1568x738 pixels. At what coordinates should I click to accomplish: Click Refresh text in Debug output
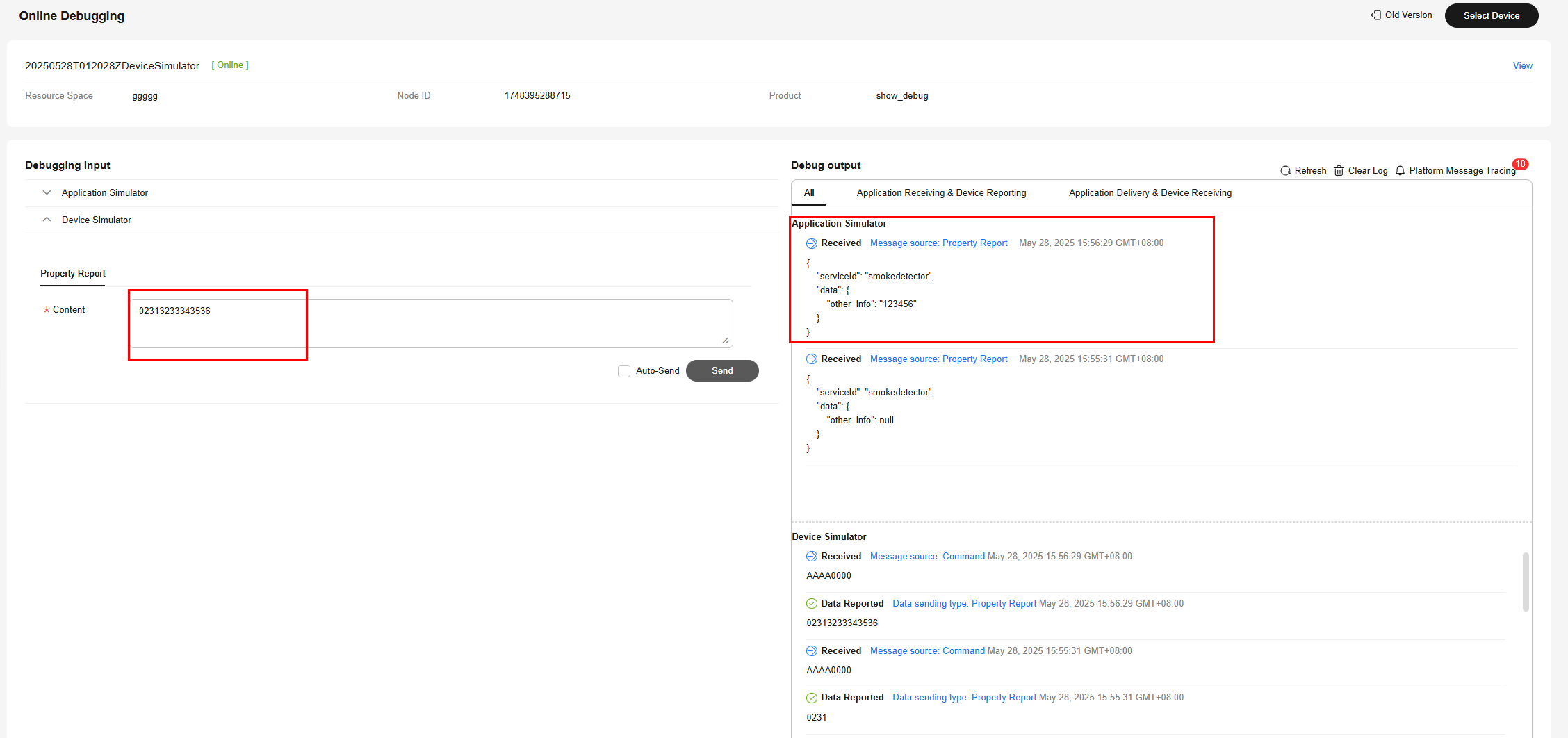tap(1310, 171)
